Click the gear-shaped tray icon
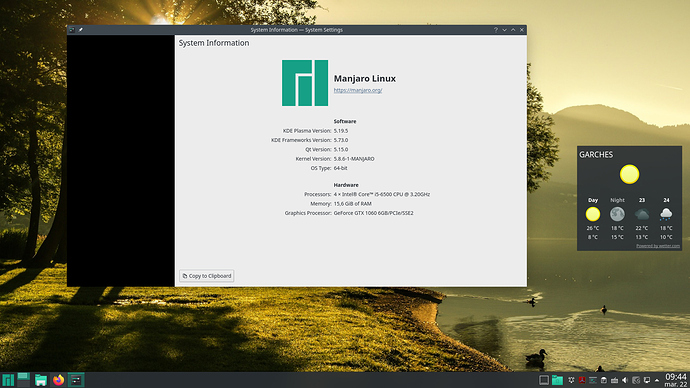690x388 pixels. (571, 380)
